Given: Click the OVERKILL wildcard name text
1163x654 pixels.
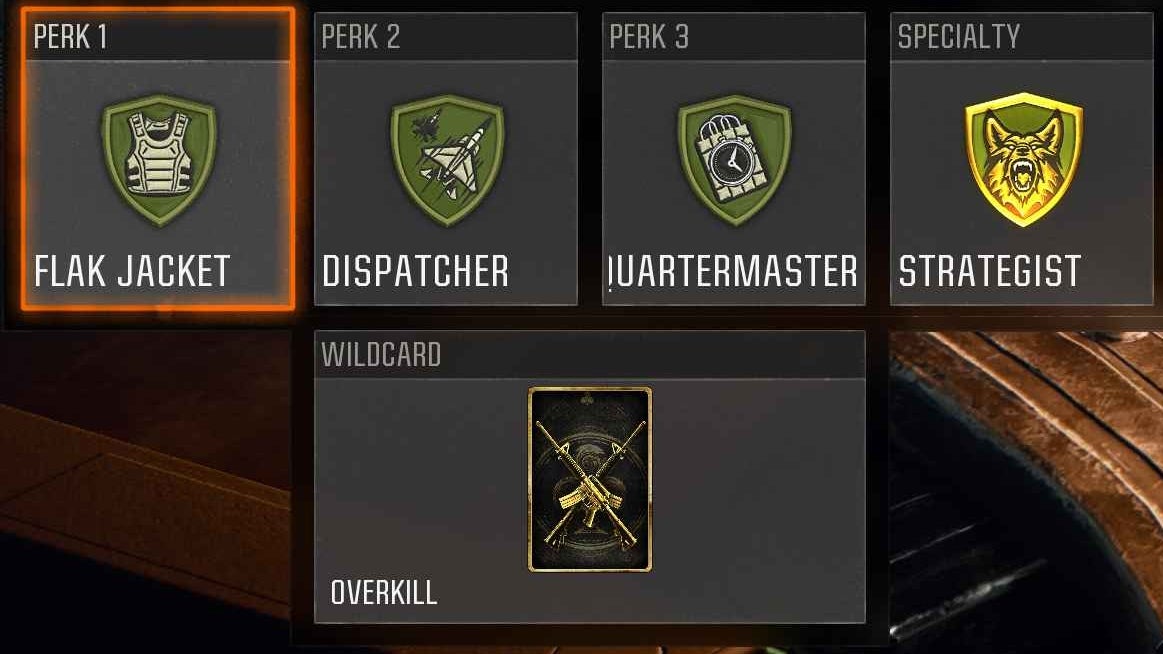Looking at the screenshot, I should [x=383, y=592].
